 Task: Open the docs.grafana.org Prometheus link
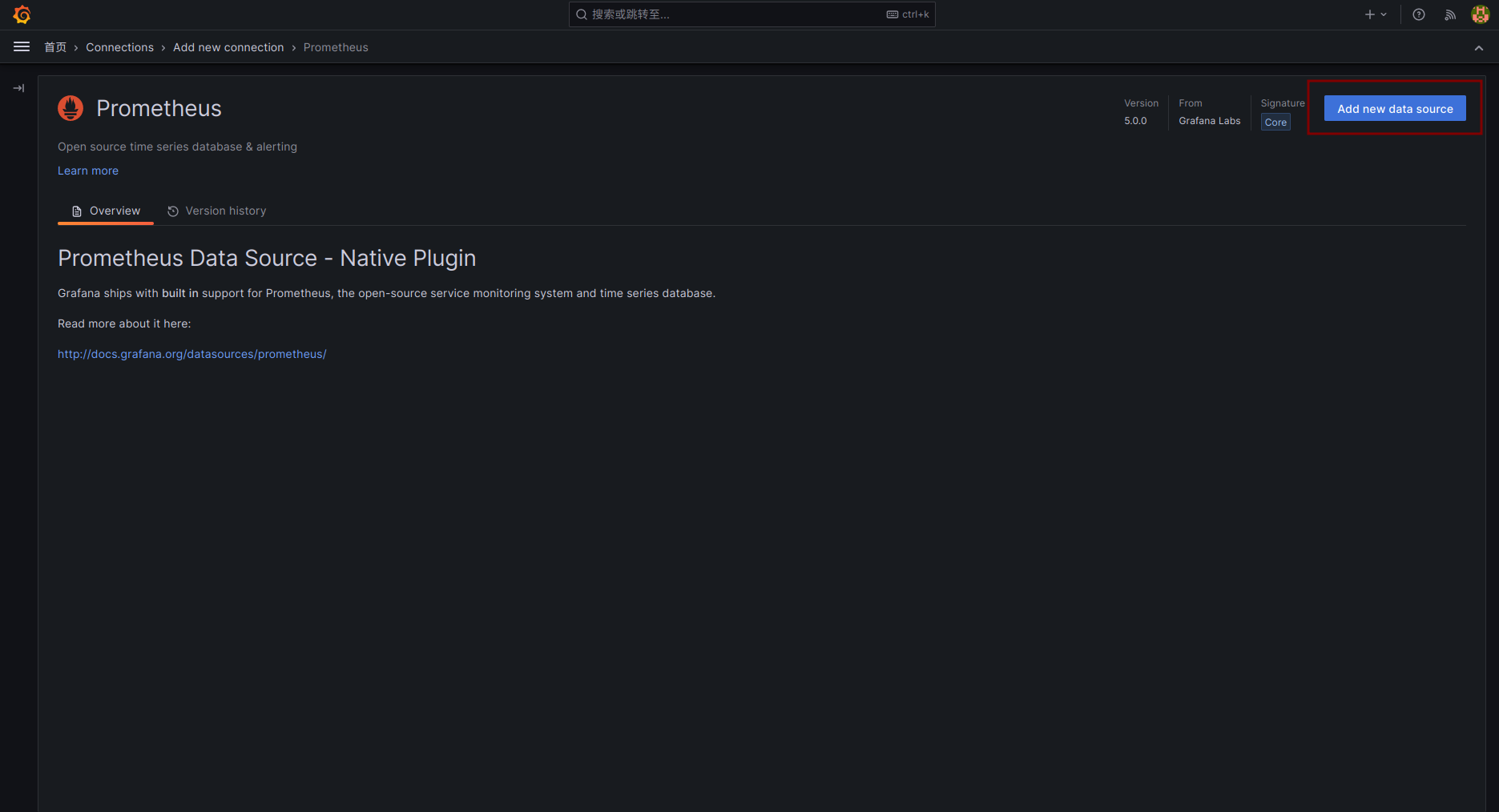191,354
